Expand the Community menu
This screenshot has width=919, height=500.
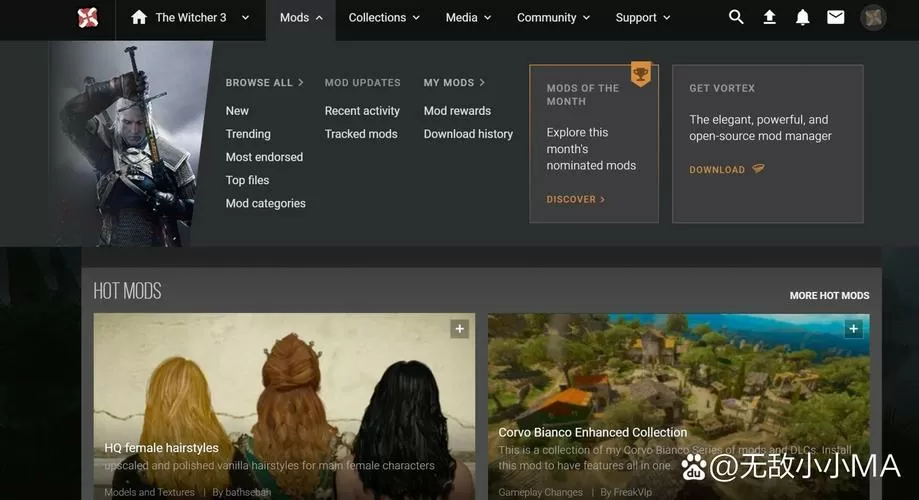click(x=553, y=18)
